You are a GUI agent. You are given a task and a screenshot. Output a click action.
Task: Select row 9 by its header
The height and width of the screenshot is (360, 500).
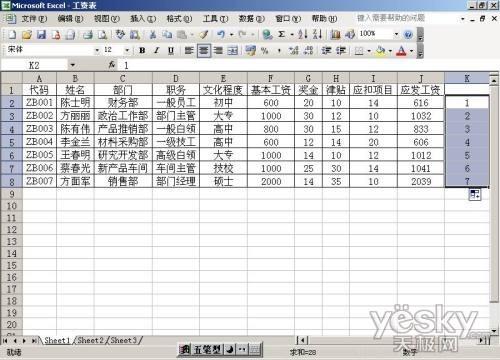[12, 194]
